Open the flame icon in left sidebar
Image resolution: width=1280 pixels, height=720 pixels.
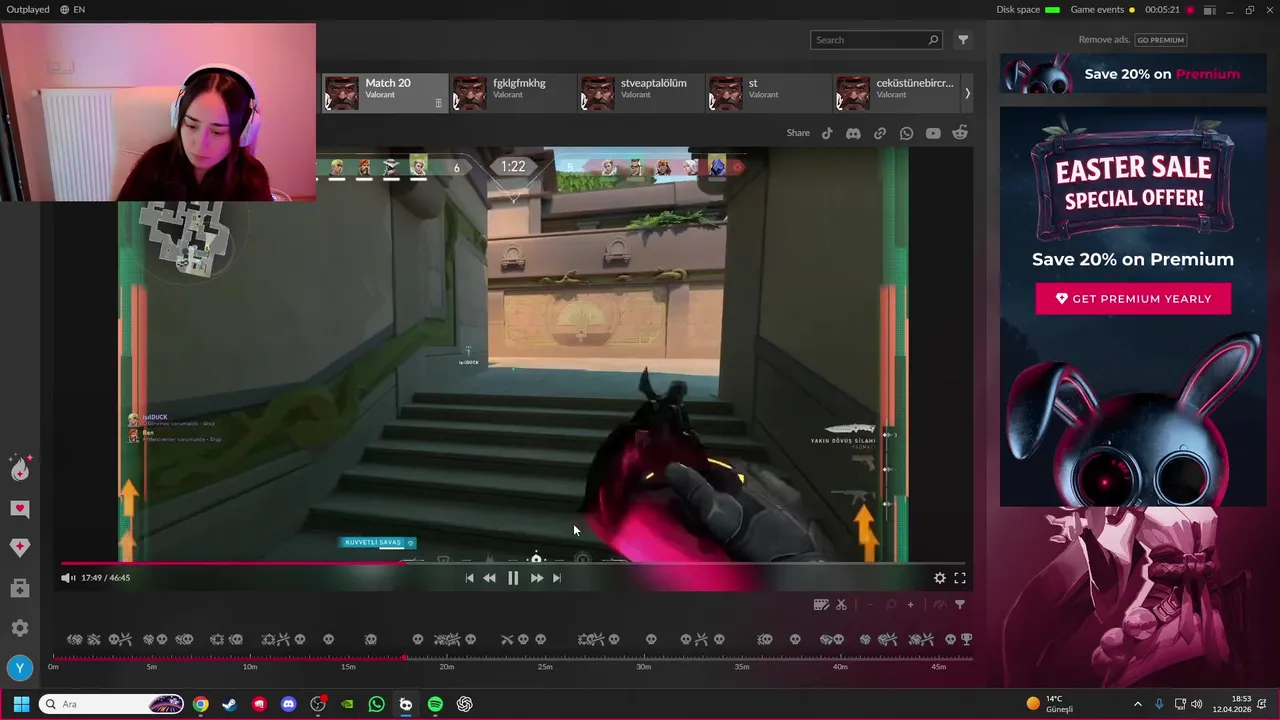20,468
